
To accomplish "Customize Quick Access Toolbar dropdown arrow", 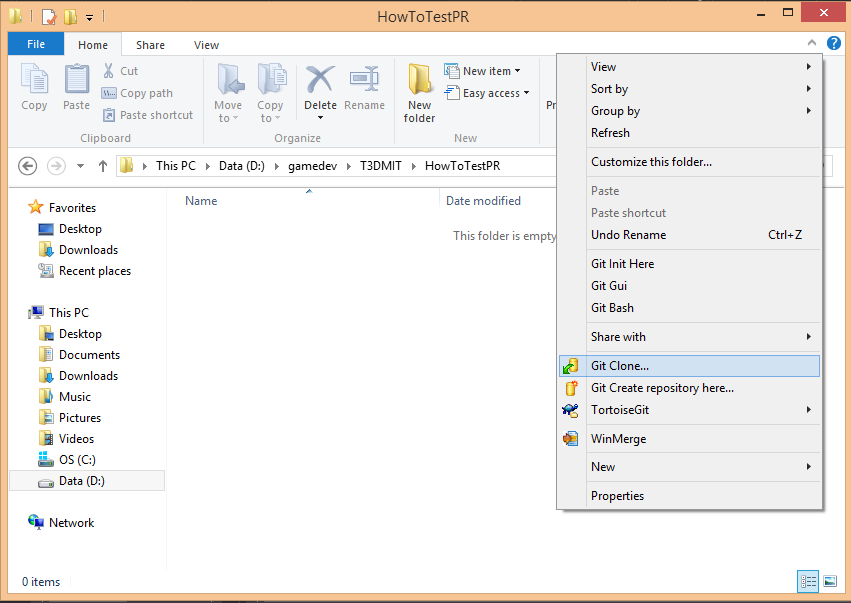I will (x=89, y=18).
